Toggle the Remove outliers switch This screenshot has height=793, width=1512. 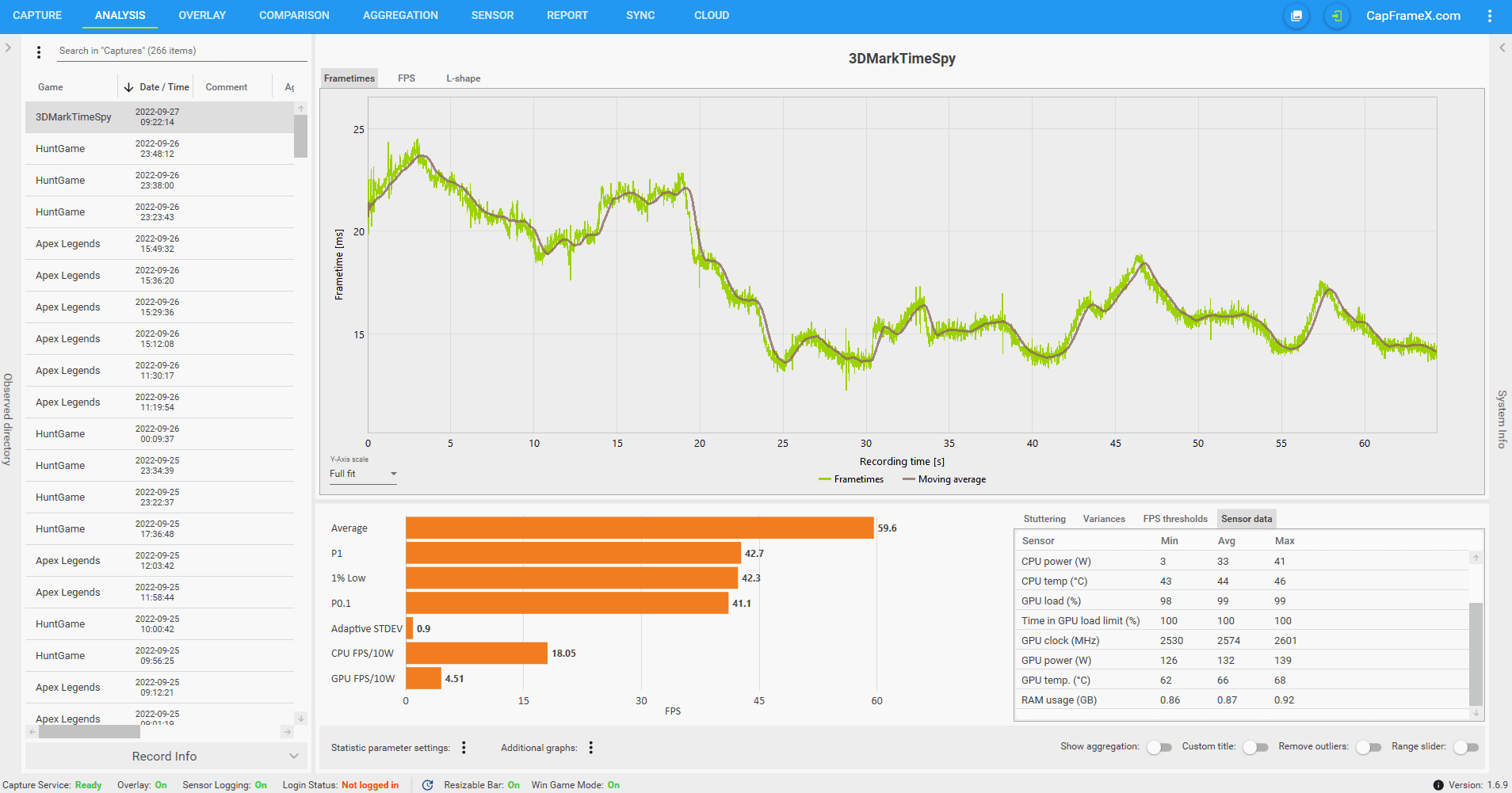click(1369, 747)
